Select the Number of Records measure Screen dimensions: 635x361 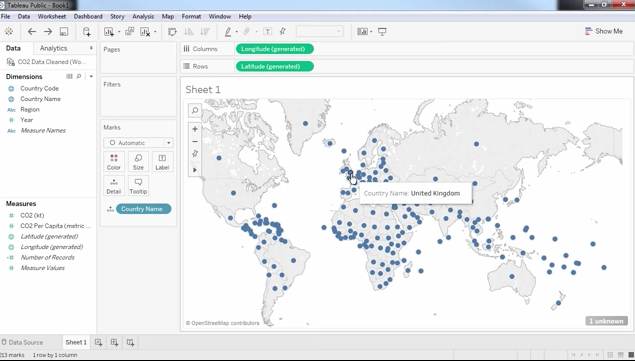(x=47, y=257)
